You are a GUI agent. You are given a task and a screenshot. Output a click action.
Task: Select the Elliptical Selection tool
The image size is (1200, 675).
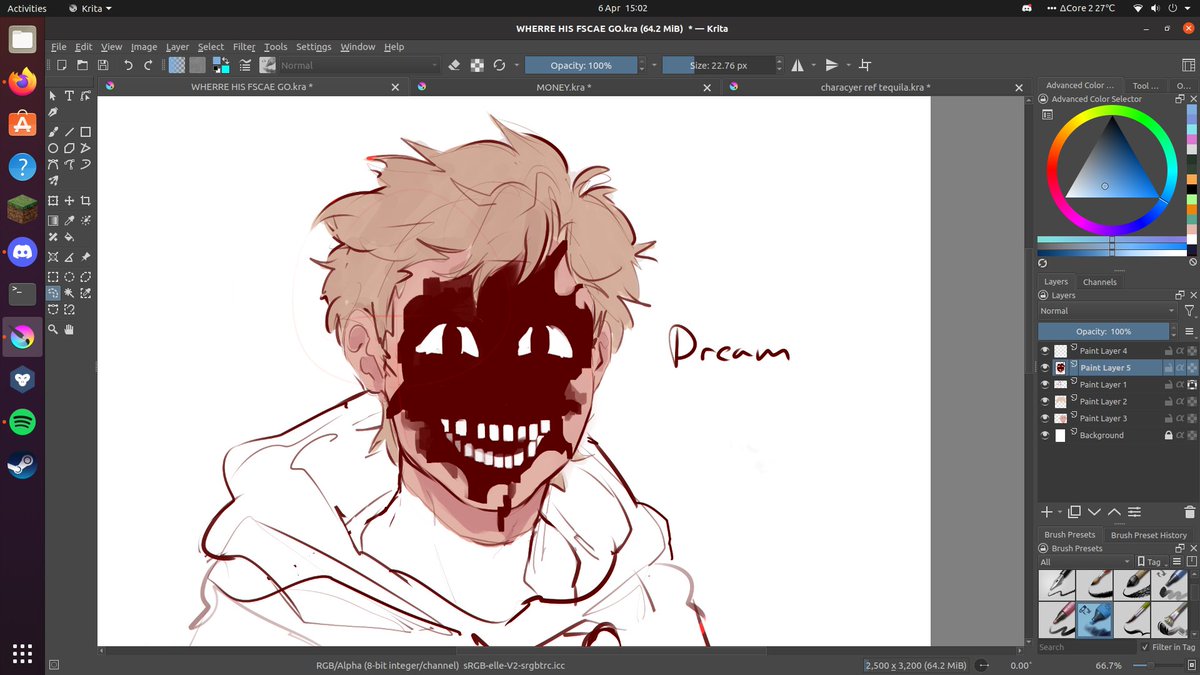pyautogui.click(x=69, y=276)
